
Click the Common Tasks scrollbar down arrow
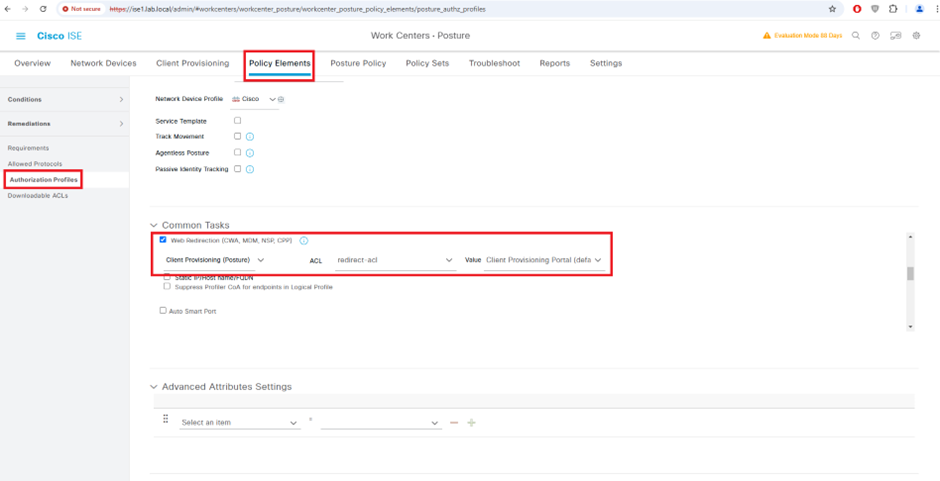click(x=911, y=326)
